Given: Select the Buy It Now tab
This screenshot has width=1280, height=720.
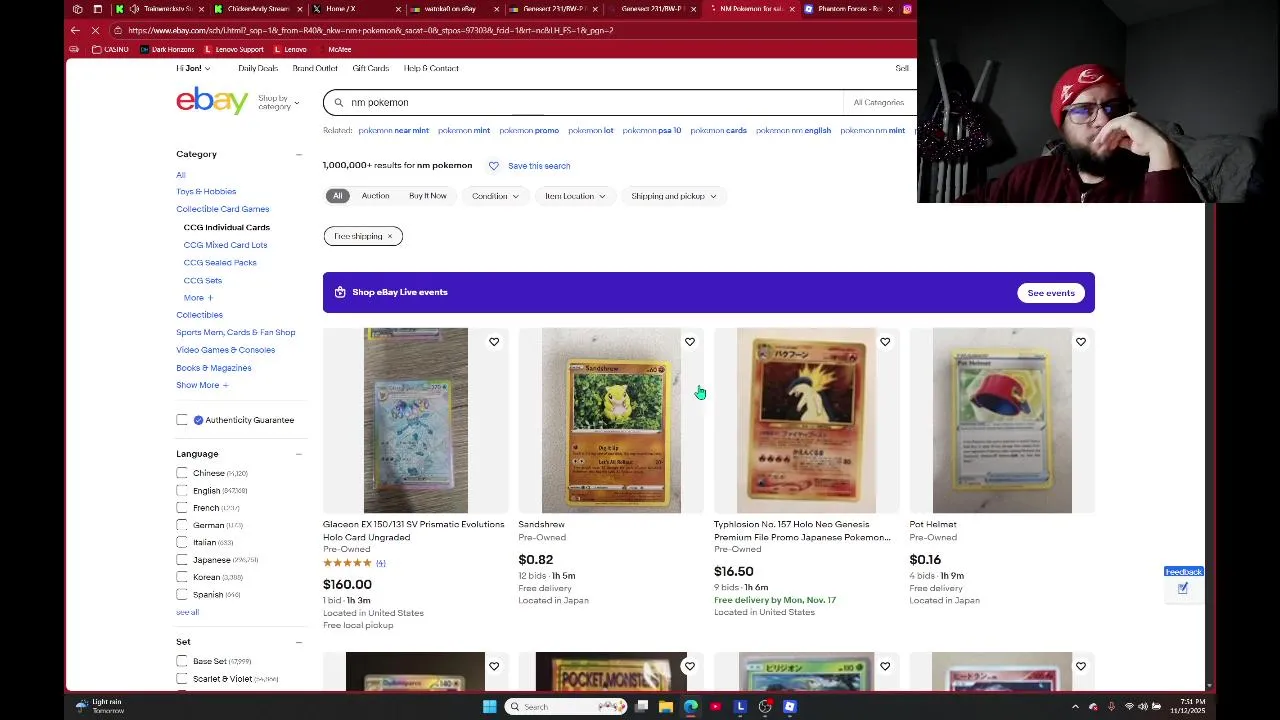Looking at the screenshot, I should click(x=427, y=196).
